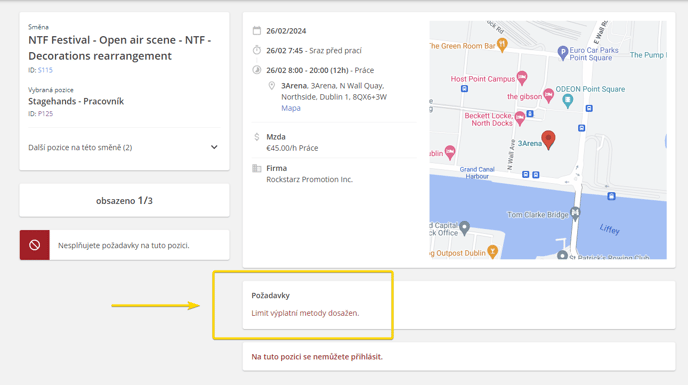
Task: Click the Limit výplatní metody dosažen message
Action: pos(305,313)
